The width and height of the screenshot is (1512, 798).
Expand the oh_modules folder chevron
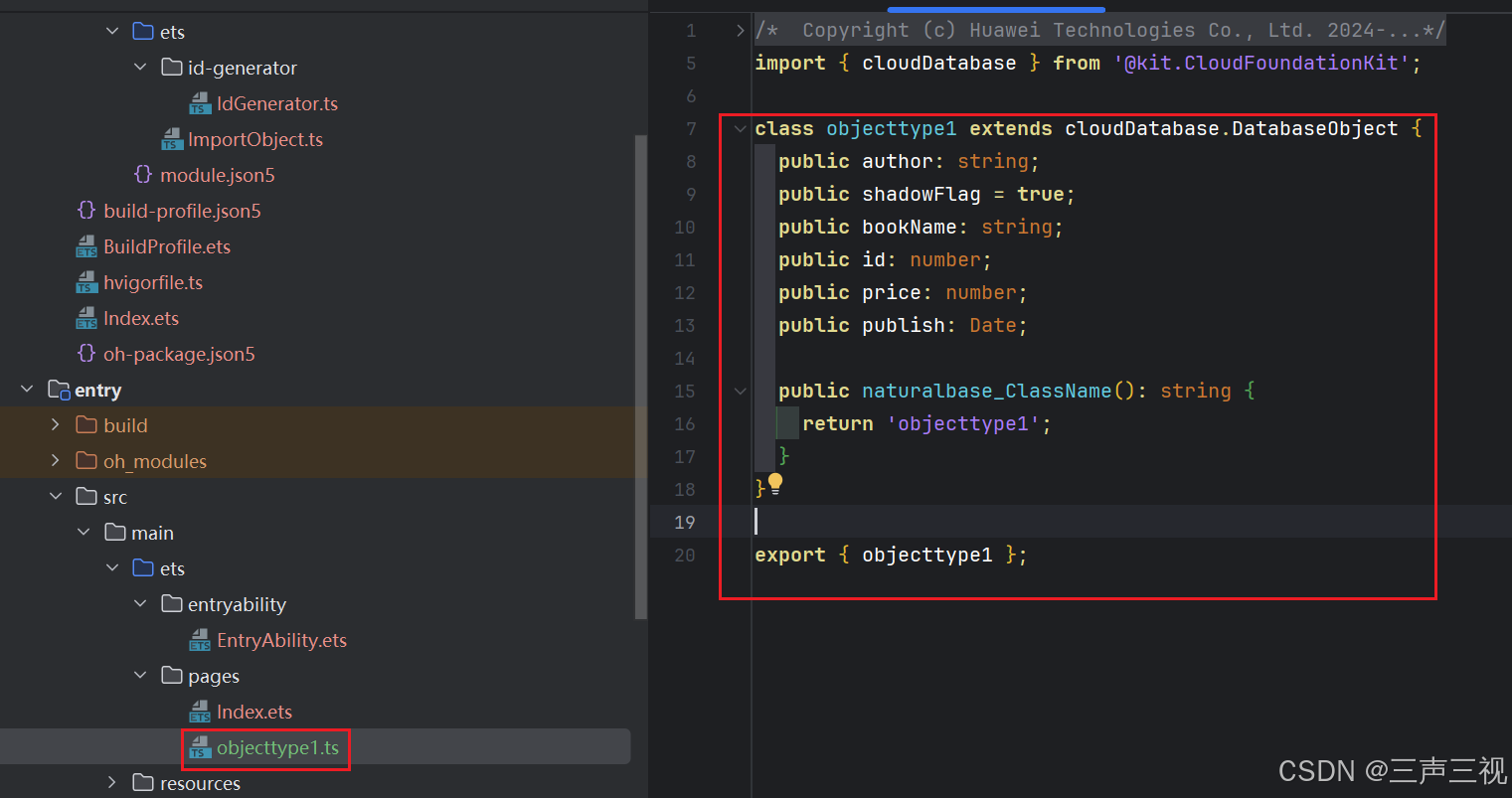click(56, 461)
